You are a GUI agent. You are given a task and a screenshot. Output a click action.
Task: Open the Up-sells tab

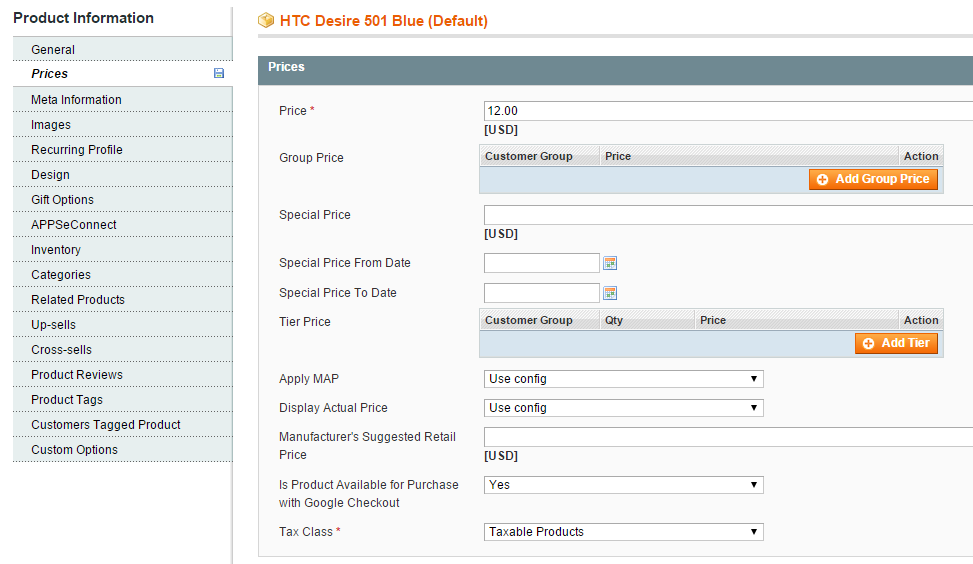(123, 325)
